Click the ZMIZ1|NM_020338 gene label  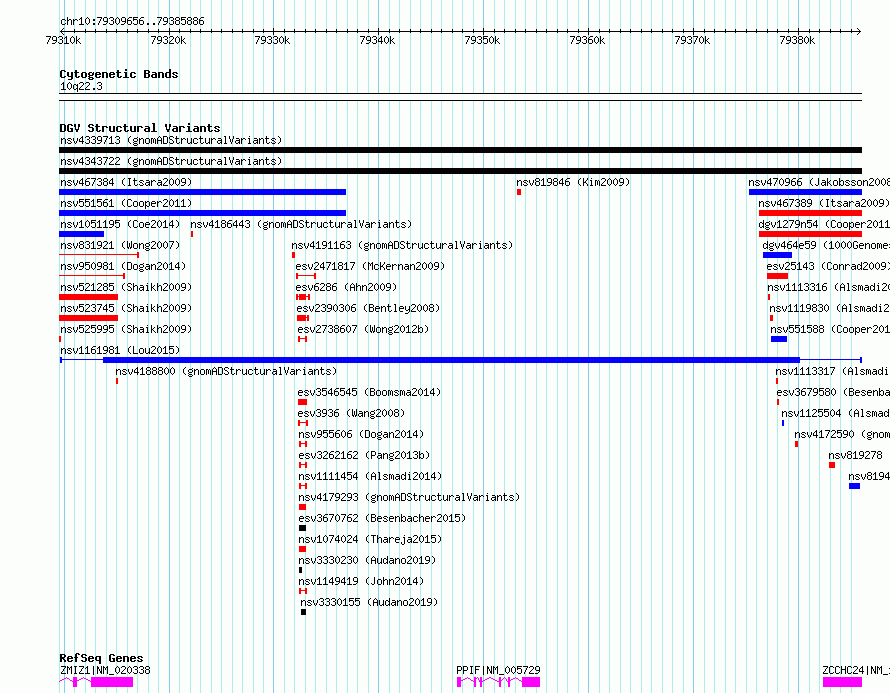(x=105, y=670)
